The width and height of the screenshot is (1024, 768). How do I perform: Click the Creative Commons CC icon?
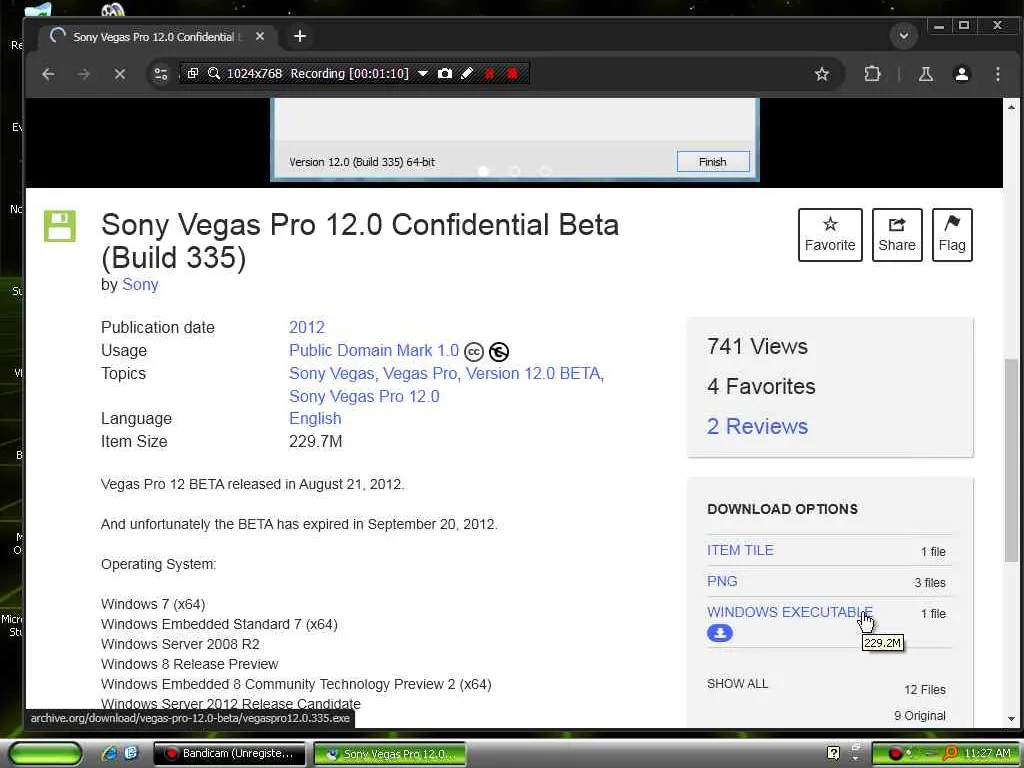pos(473,352)
